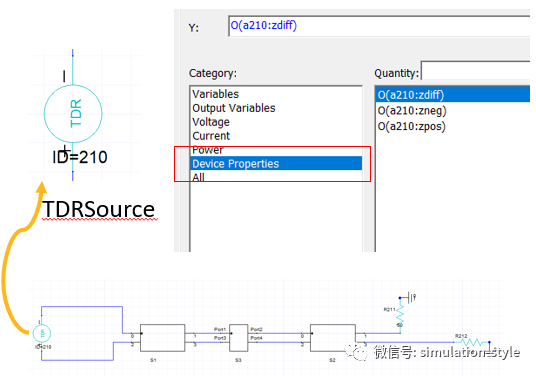536x376 pixels.
Task: Select quantity O(a210:zdiff) in the list
Action: (x=453, y=95)
